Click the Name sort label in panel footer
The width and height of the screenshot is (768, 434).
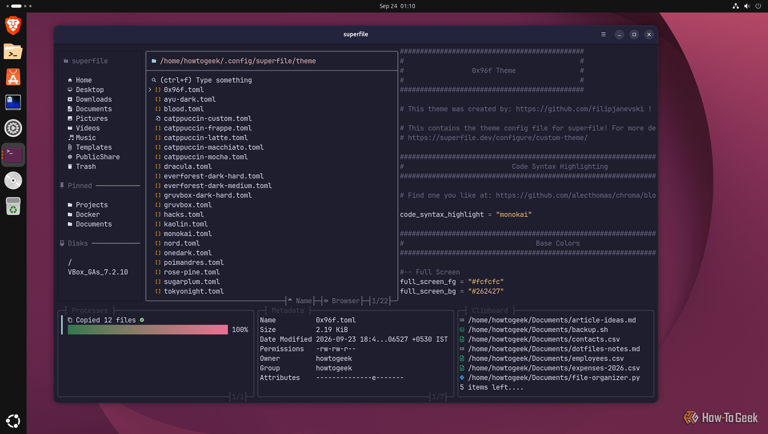(303, 301)
